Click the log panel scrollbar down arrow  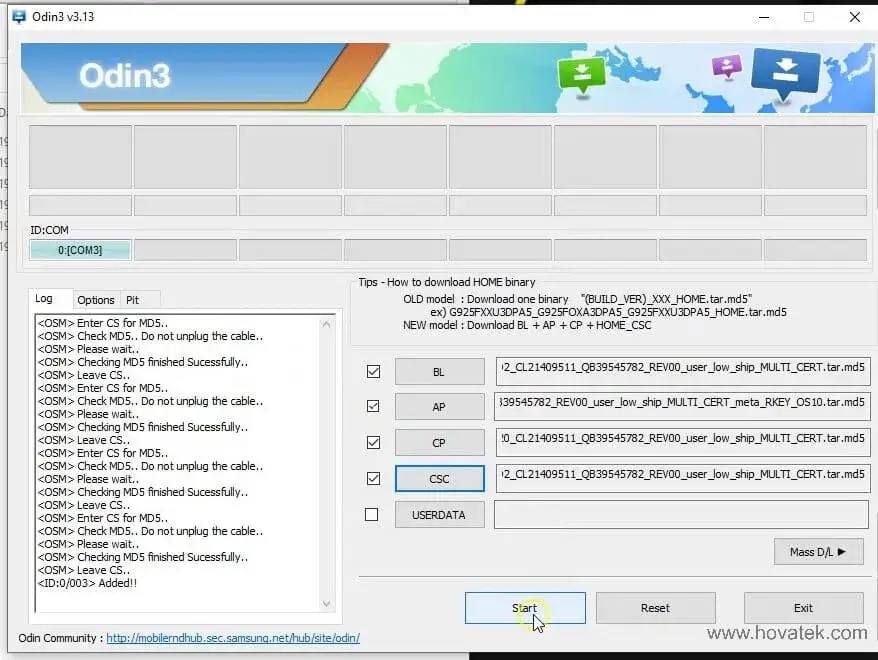click(327, 603)
